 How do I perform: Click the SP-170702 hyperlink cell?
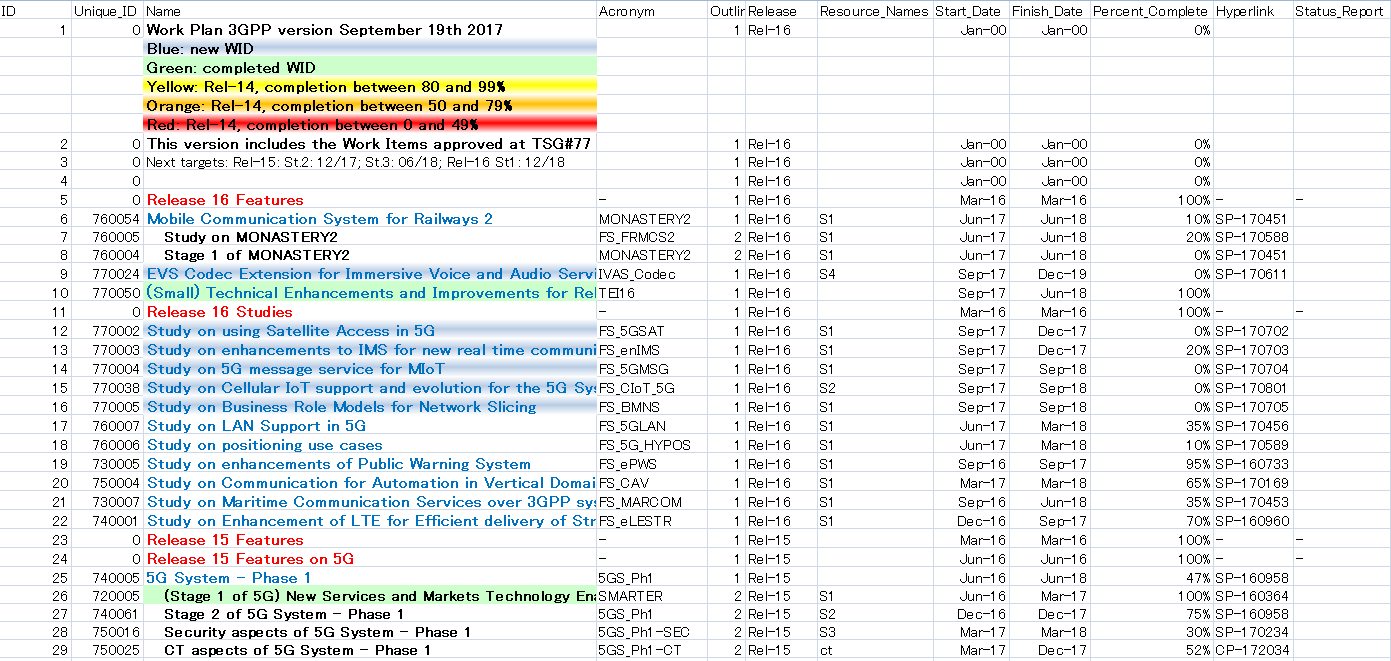point(1253,331)
